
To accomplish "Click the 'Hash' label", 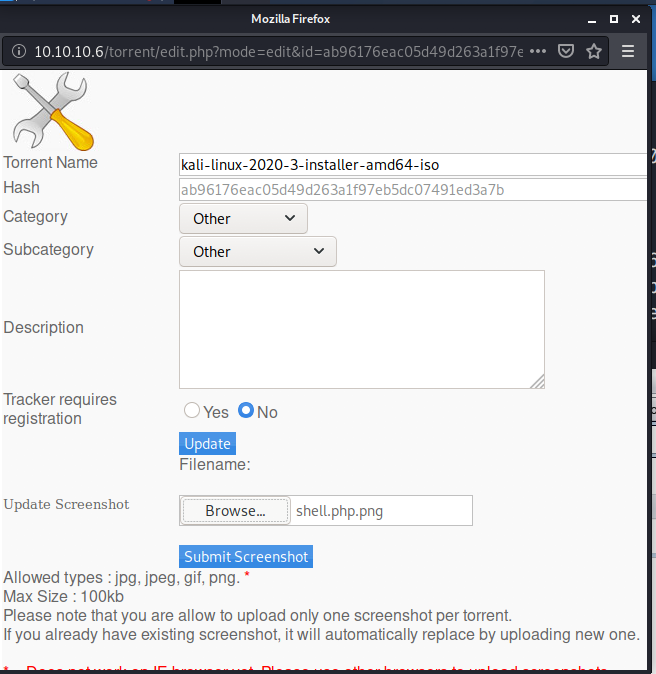I will [x=21, y=188].
